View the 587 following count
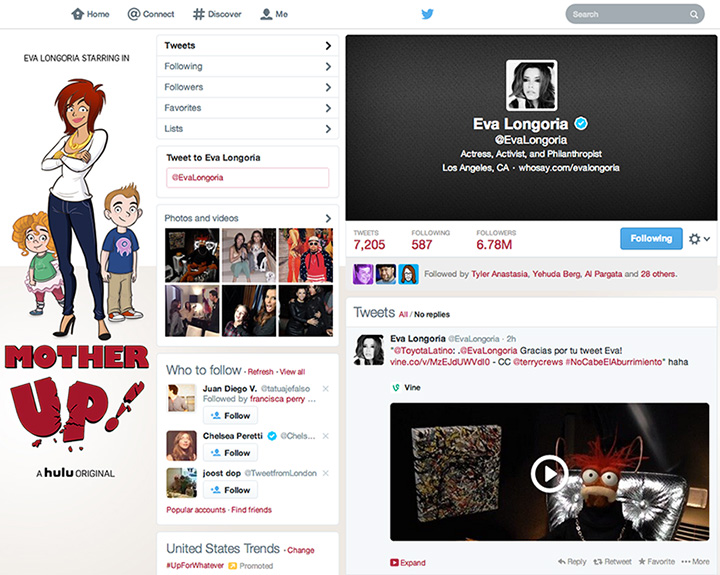This screenshot has width=720, height=575. [x=430, y=240]
